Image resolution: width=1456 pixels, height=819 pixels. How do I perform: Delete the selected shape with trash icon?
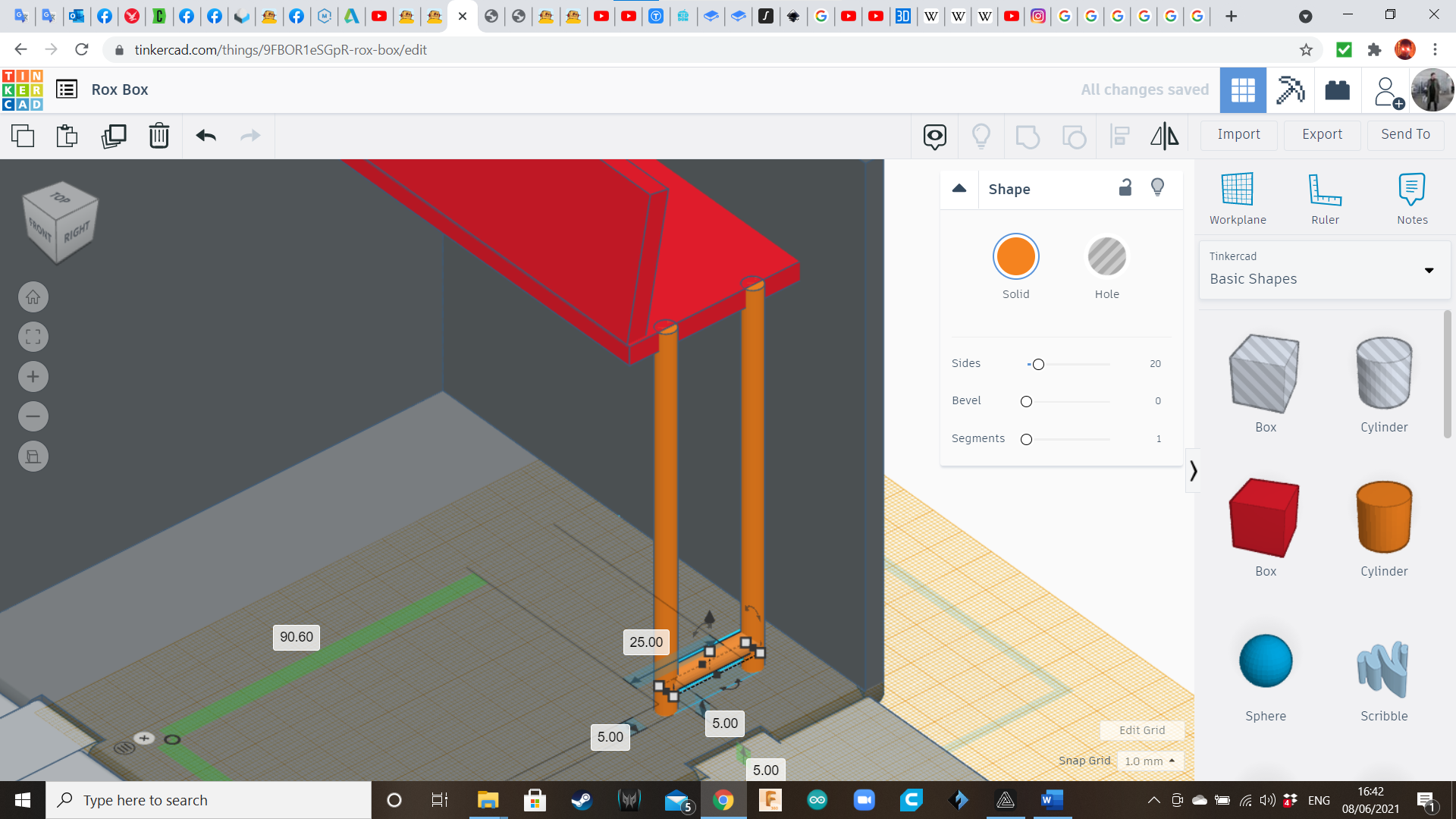(x=159, y=136)
